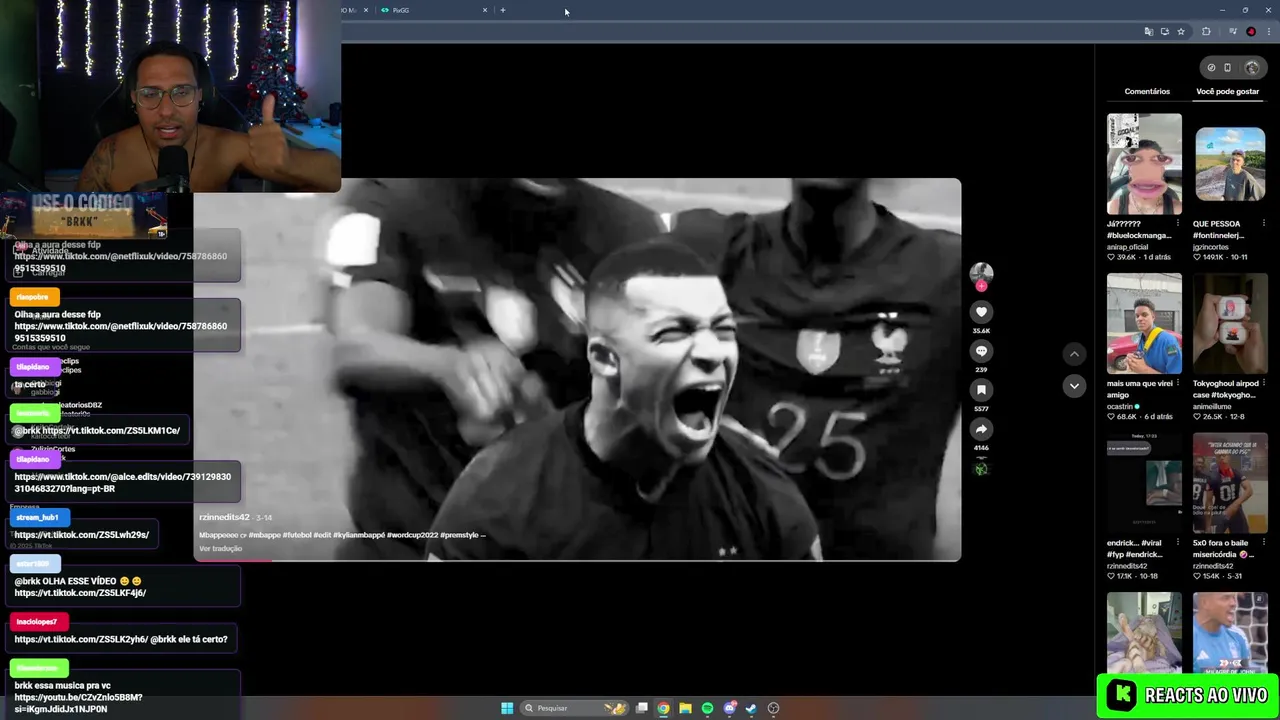The height and width of the screenshot is (720, 1280).
Task: Open Google Chrome on the taskbar
Action: coord(663,708)
